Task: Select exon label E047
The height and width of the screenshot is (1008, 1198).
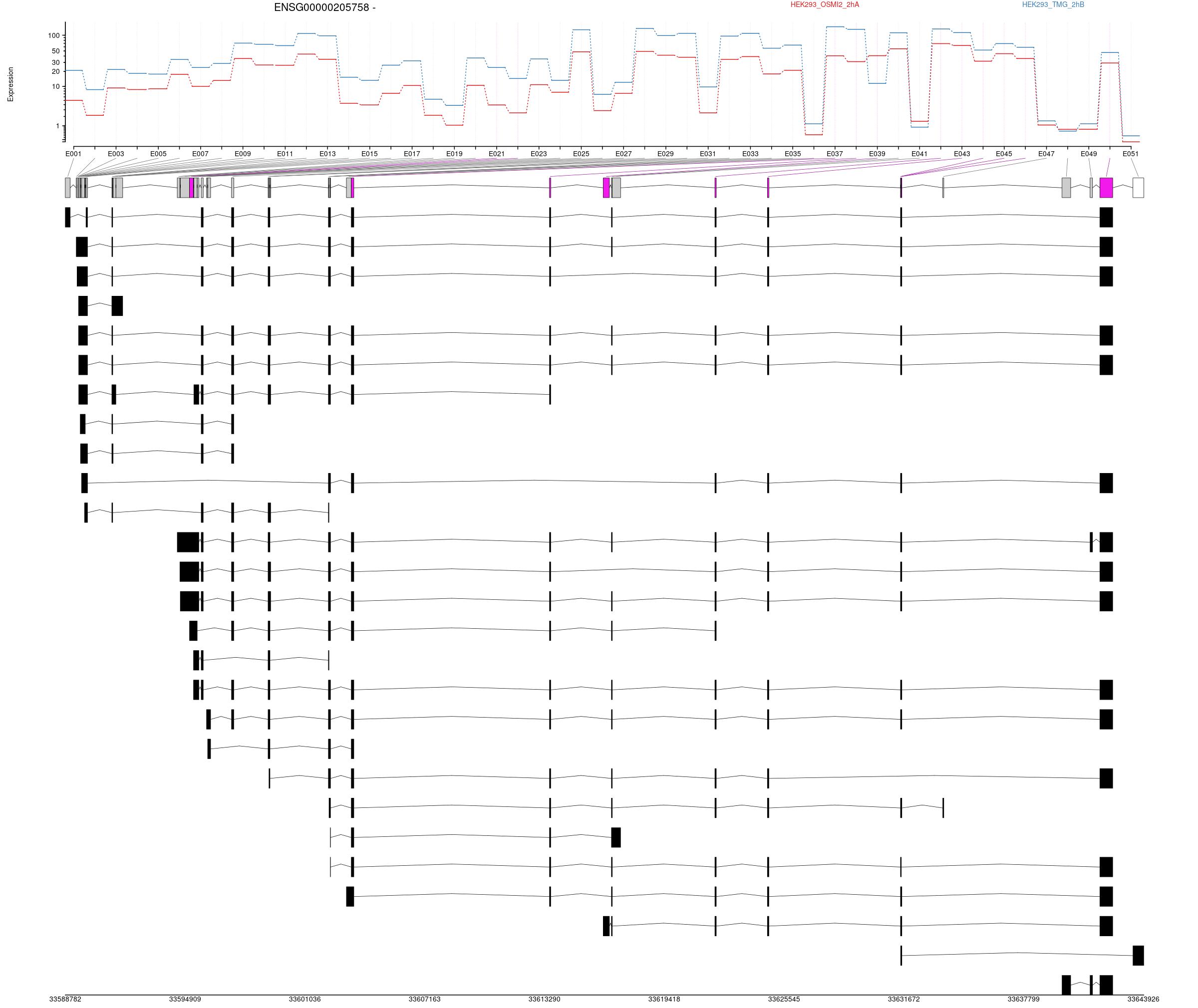Action: click(x=1047, y=154)
